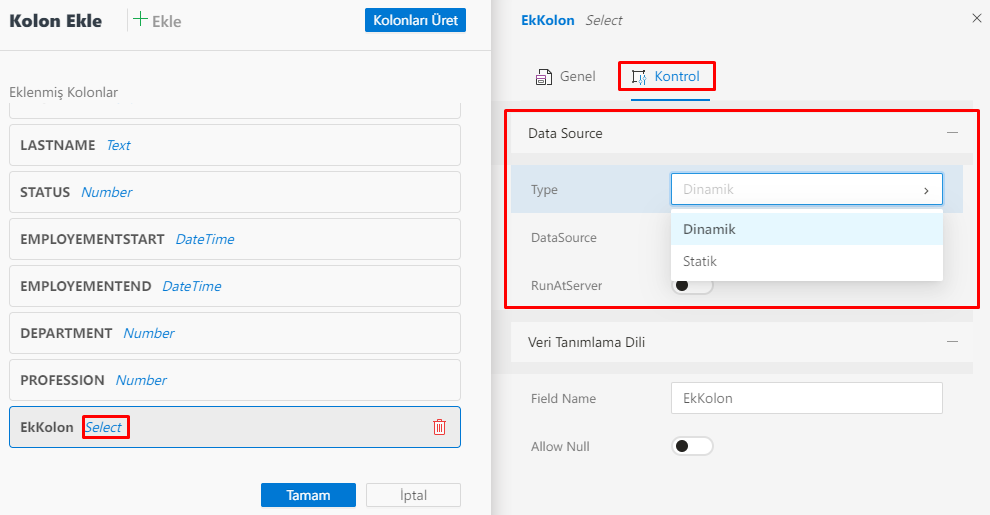
Task: Confirm with the Tamam button
Action: coord(308,495)
